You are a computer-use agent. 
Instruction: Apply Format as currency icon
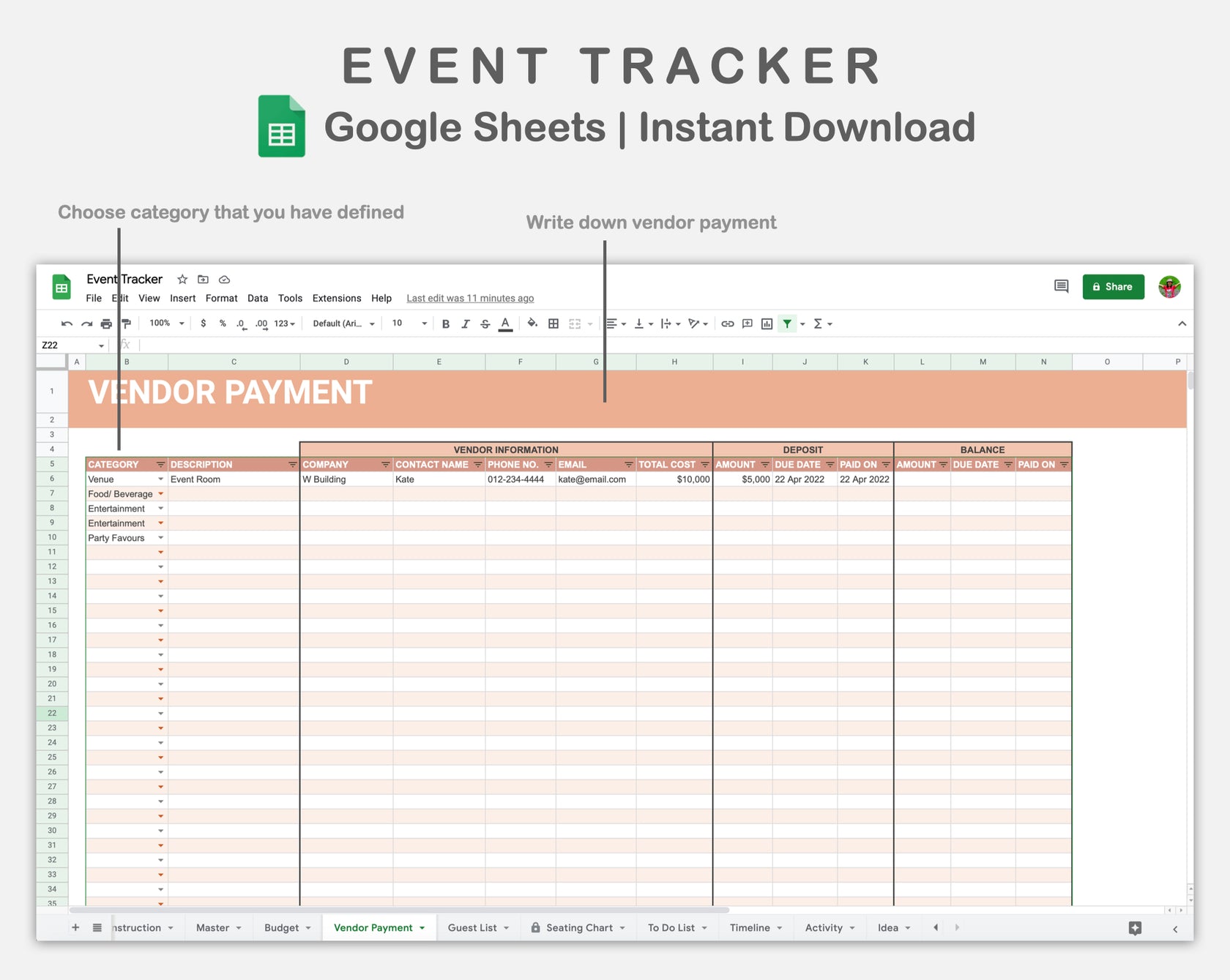point(204,323)
